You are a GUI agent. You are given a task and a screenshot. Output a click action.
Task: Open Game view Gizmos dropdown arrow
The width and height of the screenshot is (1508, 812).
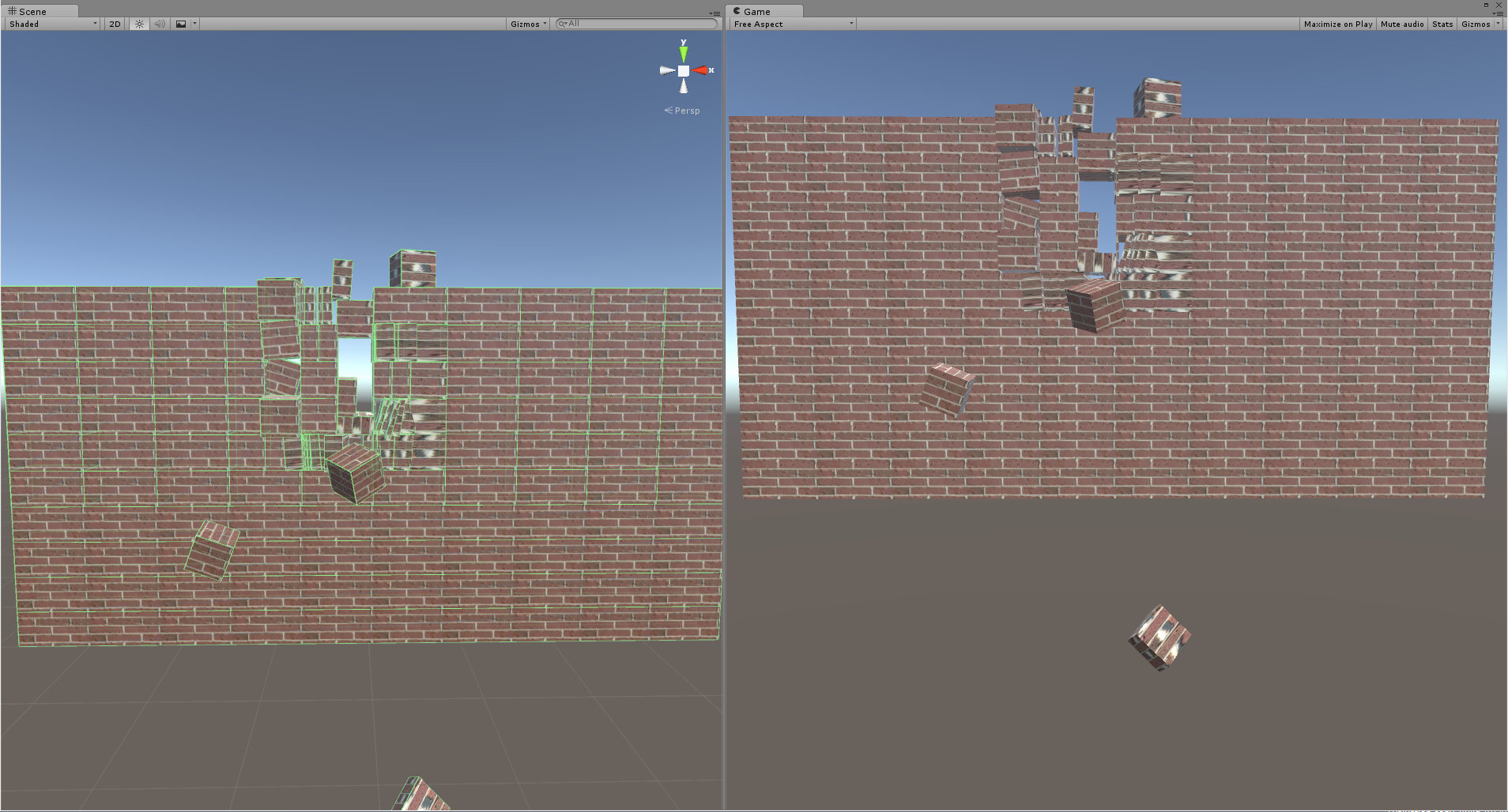(1498, 24)
